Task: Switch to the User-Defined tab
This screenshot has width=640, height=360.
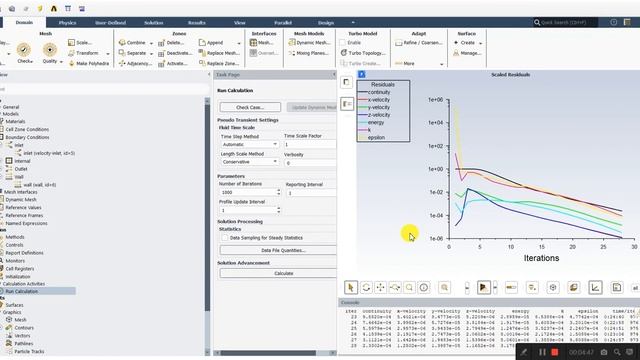Action: coord(110,23)
